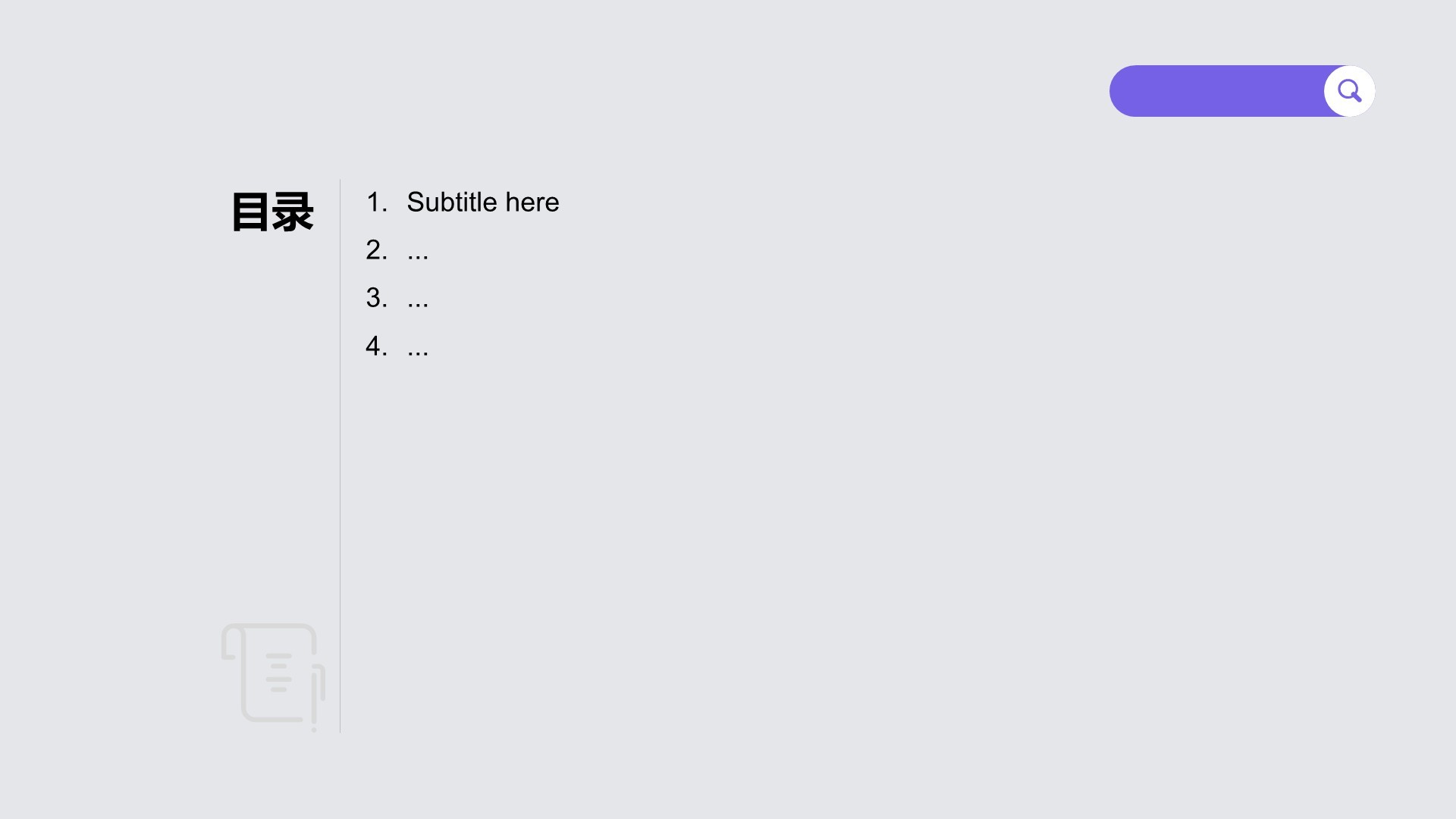This screenshot has height=819, width=1456.
Task: Click the list number "1."
Action: 376,202
